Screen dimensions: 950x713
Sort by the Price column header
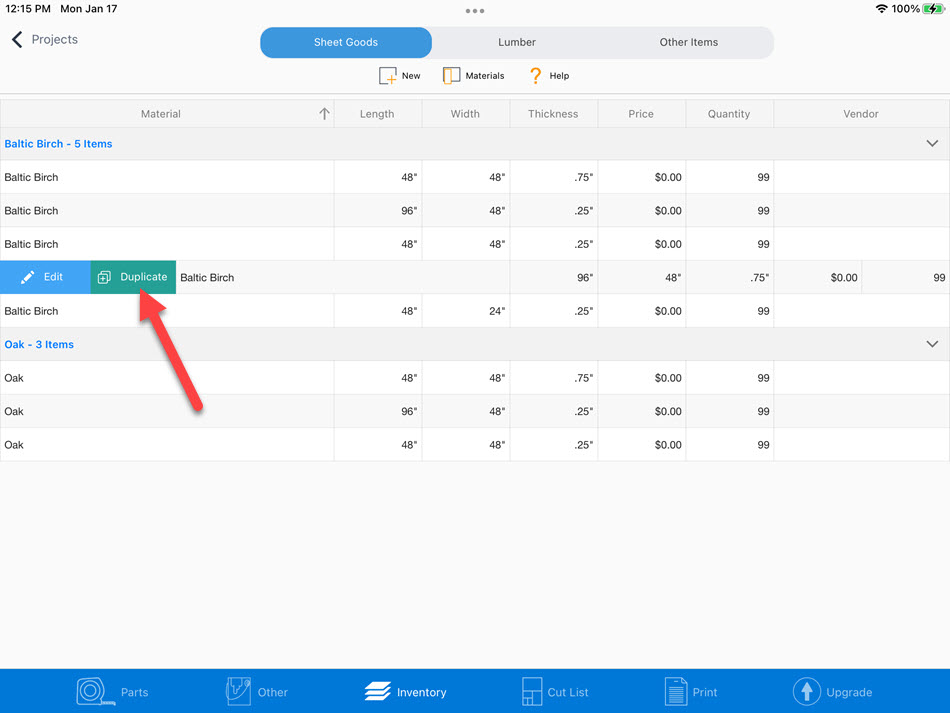click(x=641, y=114)
